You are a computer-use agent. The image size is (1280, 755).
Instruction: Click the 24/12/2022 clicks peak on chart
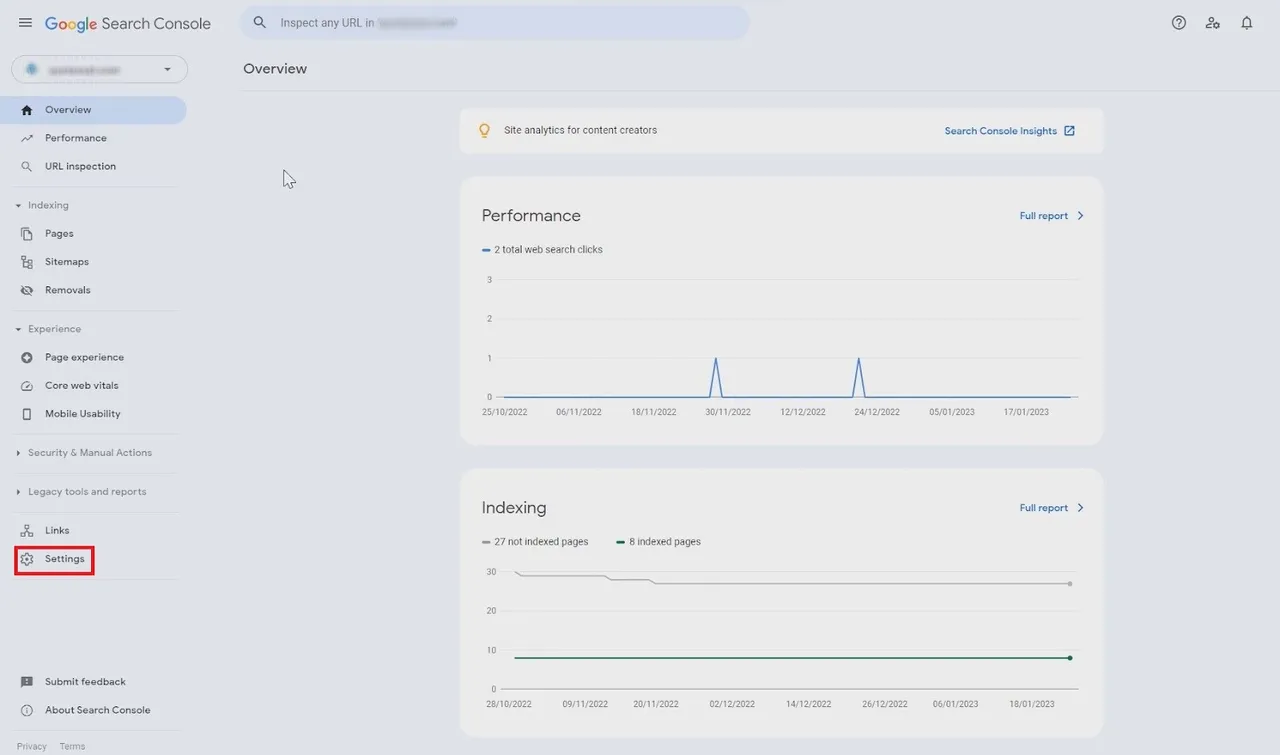coord(859,358)
